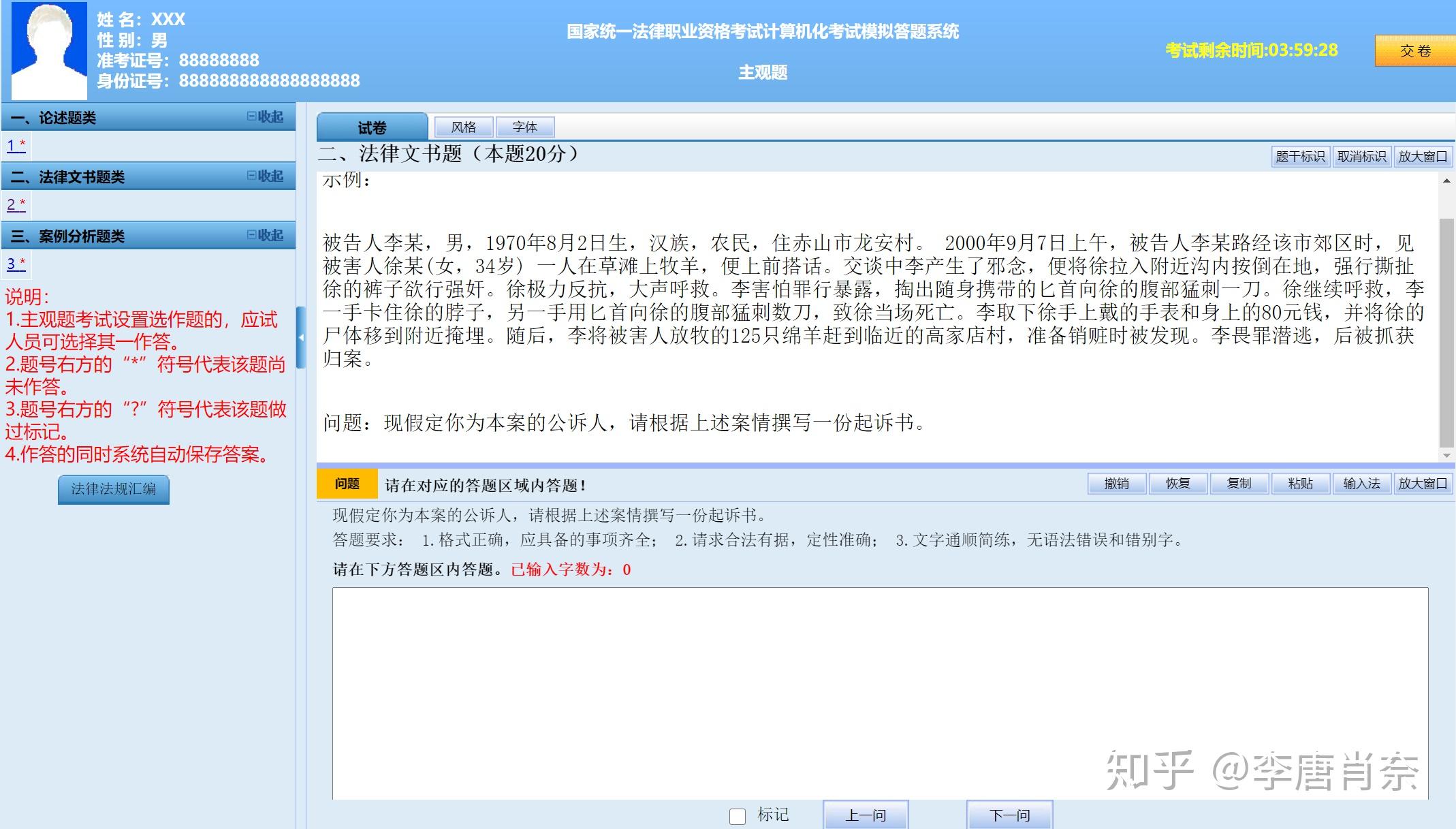
Task: Click 题干标识 to mark question text
Action: [1300, 157]
